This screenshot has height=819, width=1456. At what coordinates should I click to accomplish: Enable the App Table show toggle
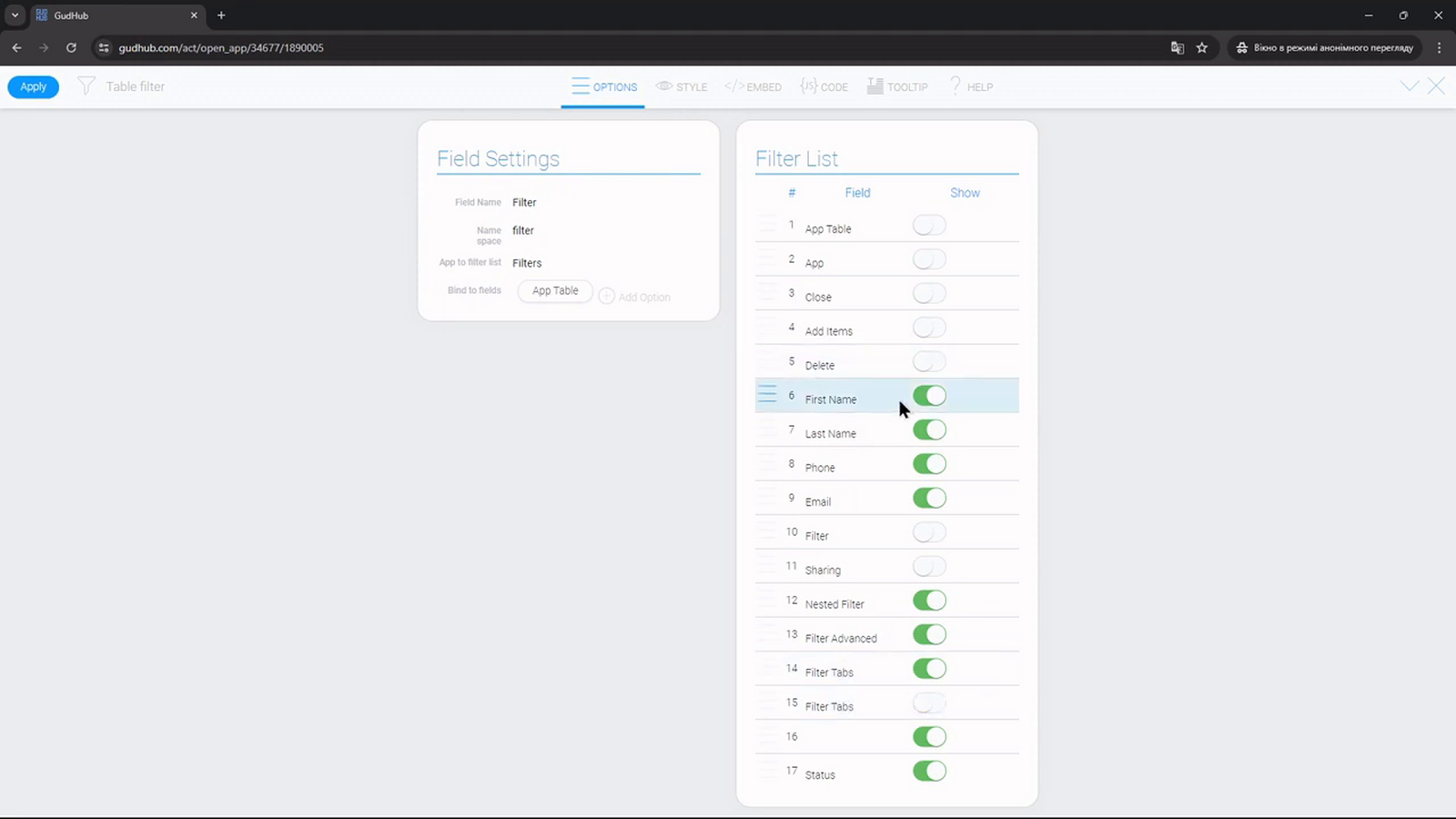tap(929, 226)
